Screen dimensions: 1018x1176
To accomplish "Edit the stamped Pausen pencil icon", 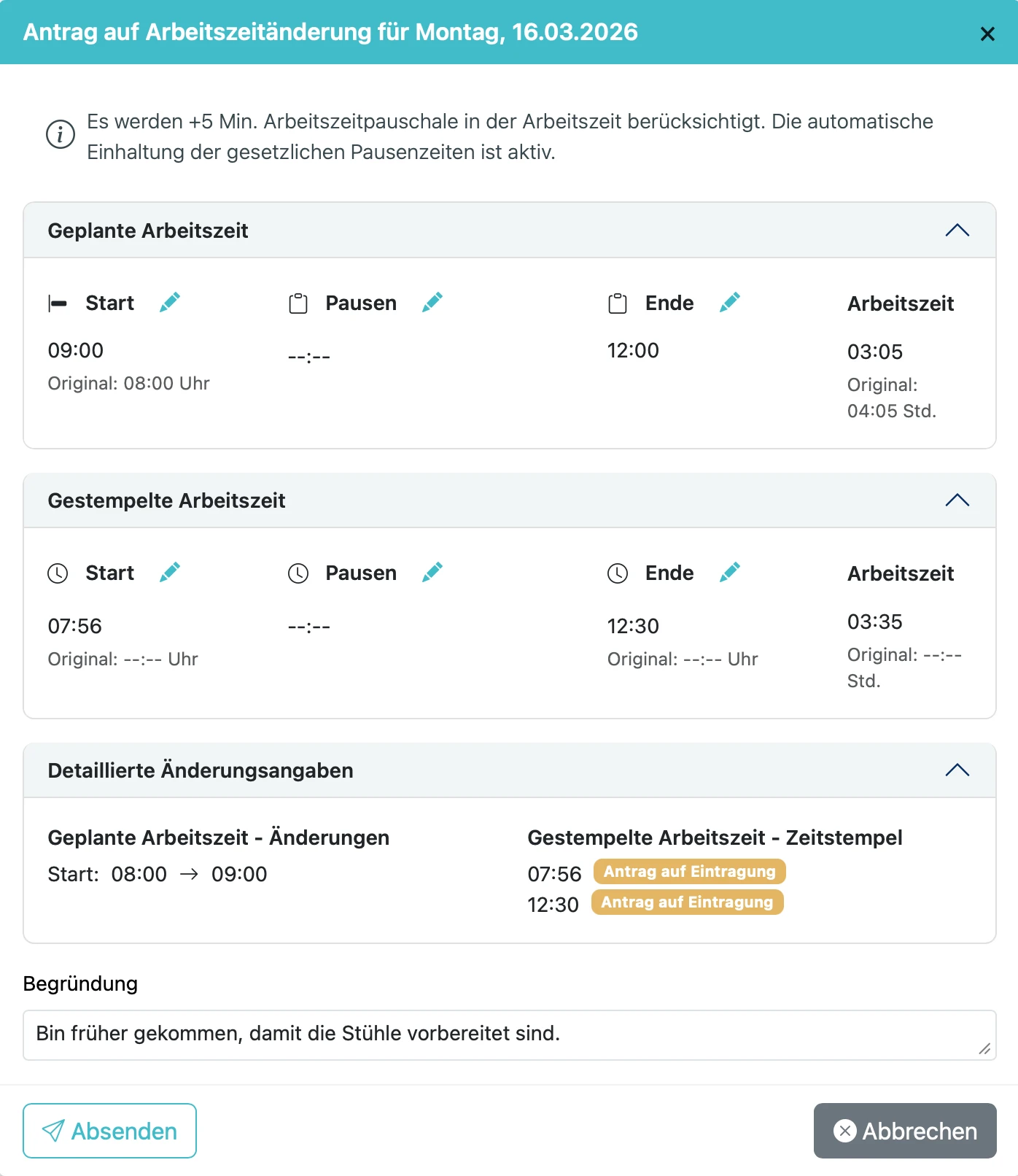I will [x=432, y=572].
